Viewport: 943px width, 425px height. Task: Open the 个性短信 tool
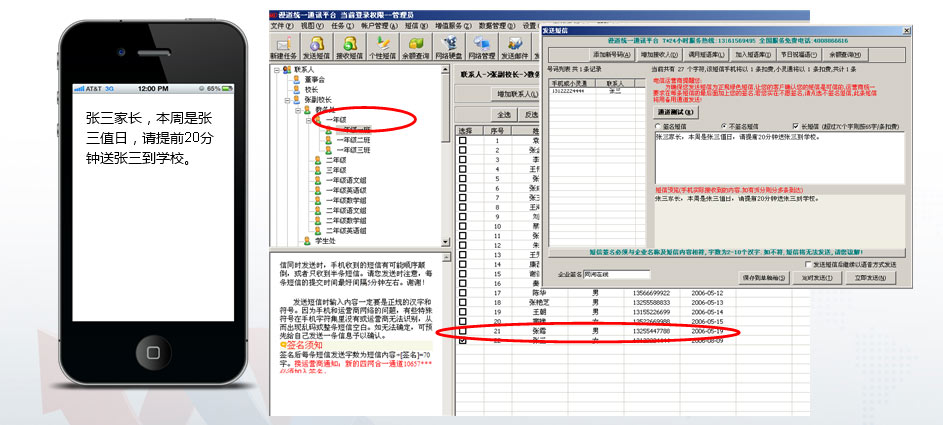[x=384, y=48]
